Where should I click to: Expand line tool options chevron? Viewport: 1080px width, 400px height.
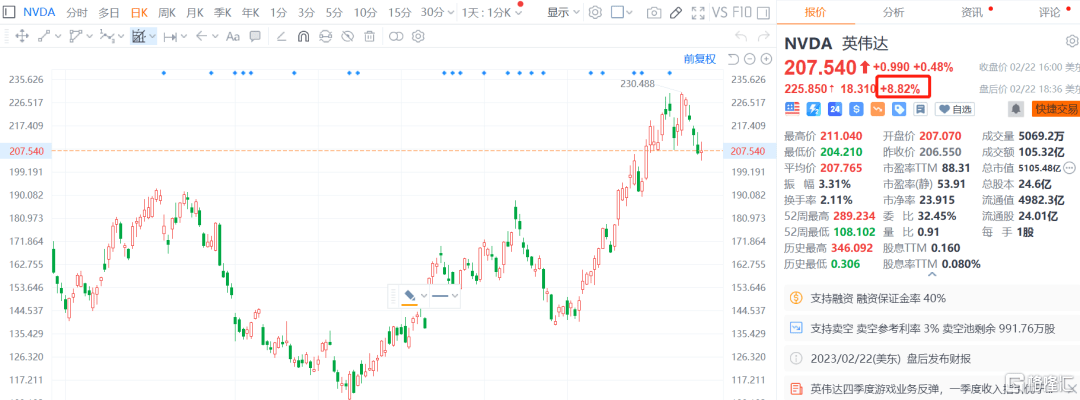[x=58, y=36]
